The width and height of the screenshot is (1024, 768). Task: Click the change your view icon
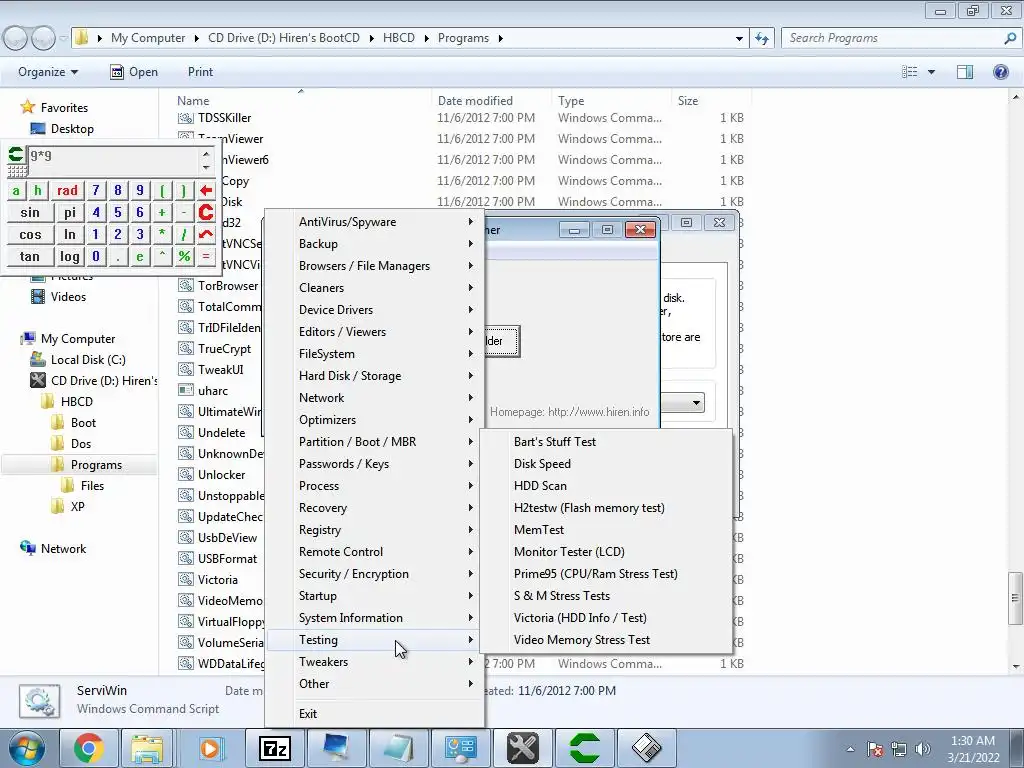(x=910, y=72)
